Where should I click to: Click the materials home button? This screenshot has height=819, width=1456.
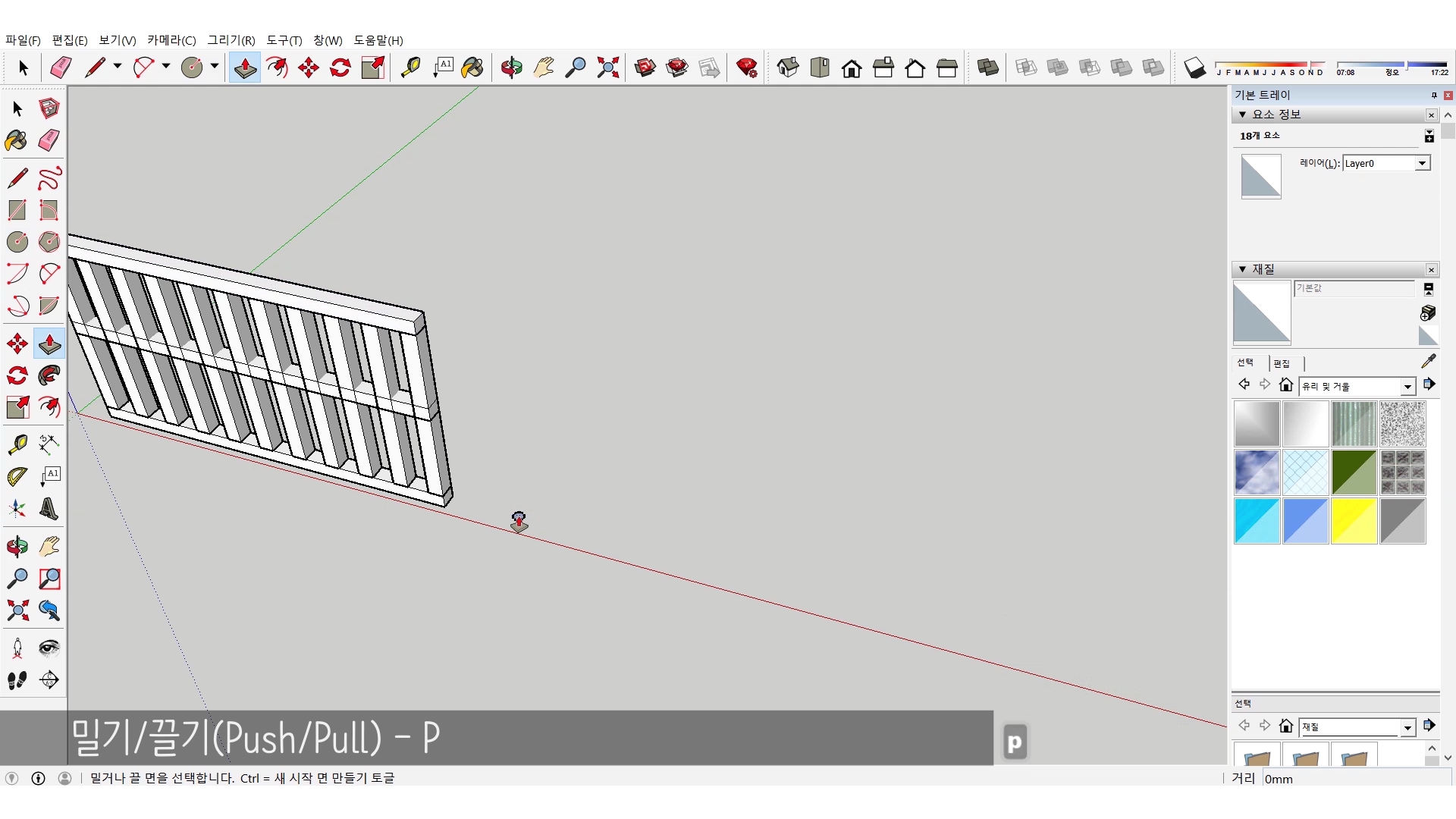(x=1285, y=384)
